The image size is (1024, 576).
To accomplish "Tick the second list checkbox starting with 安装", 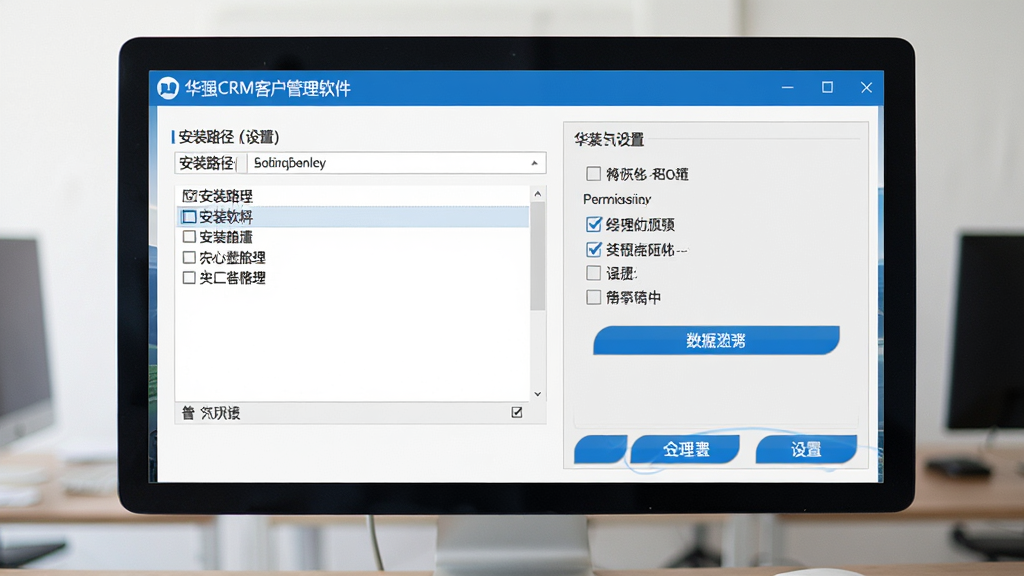I will point(189,236).
